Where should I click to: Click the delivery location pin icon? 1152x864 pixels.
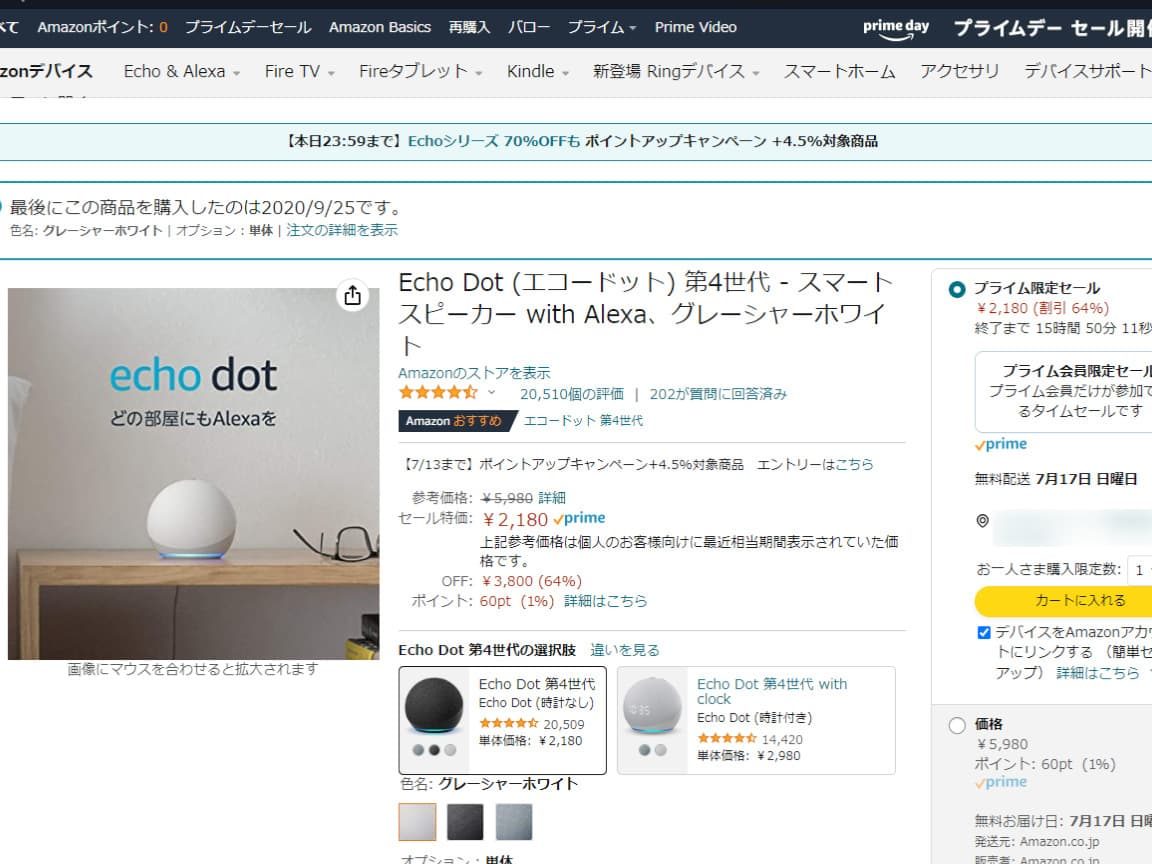[x=982, y=521]
